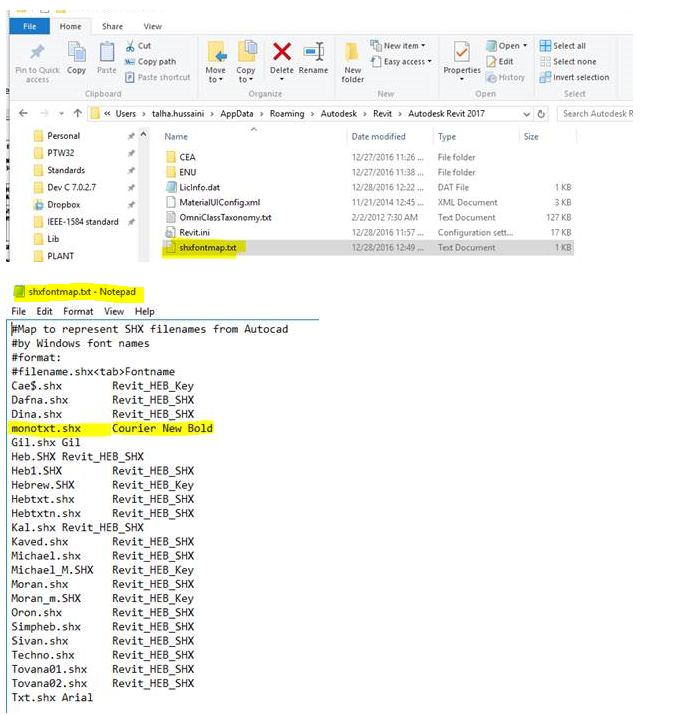690x715 pixels.
Task: Create a folder with New folder icon
Action: pyautogui.click(x=353, y=53)
